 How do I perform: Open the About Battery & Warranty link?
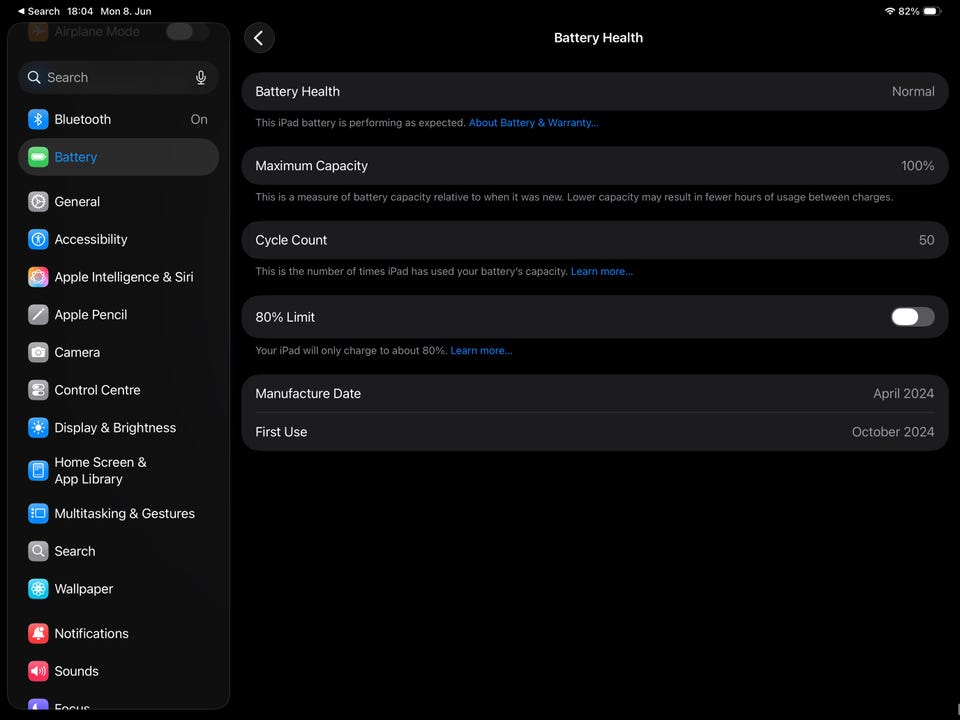coord(533,123)
